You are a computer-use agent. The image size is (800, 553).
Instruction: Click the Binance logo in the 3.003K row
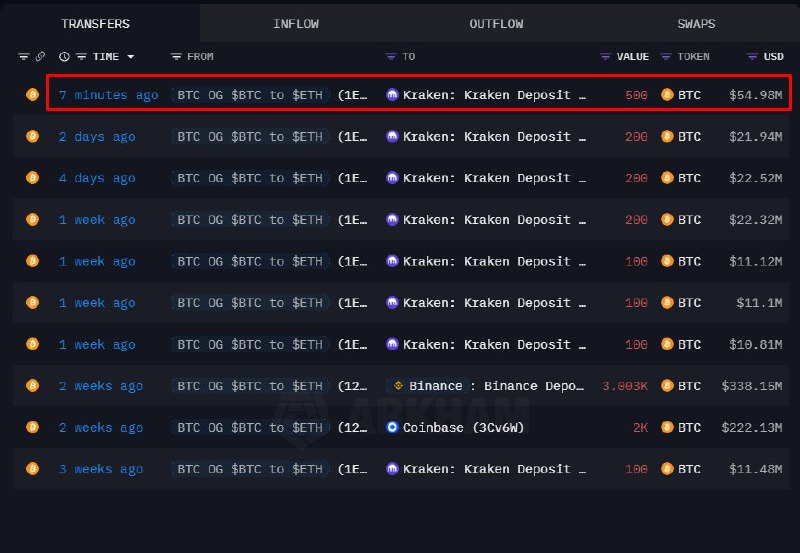click(398, 386)
